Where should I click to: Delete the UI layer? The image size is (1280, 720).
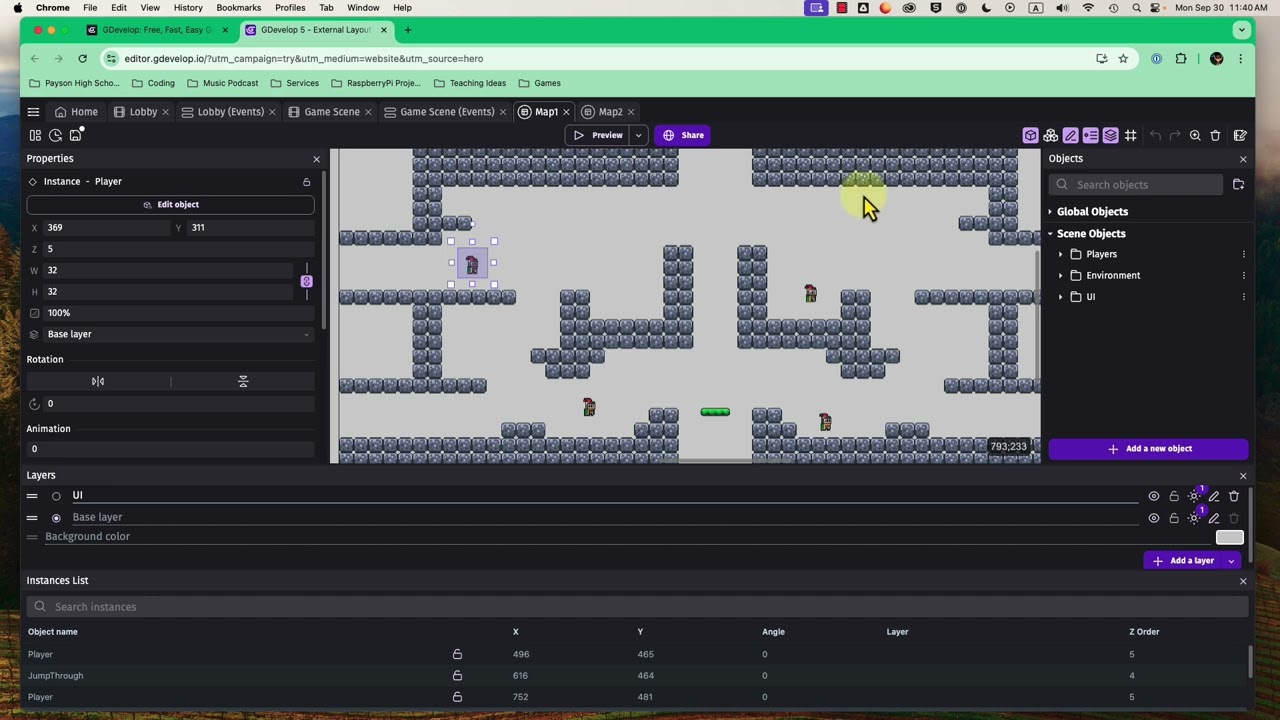[1234, 496]
